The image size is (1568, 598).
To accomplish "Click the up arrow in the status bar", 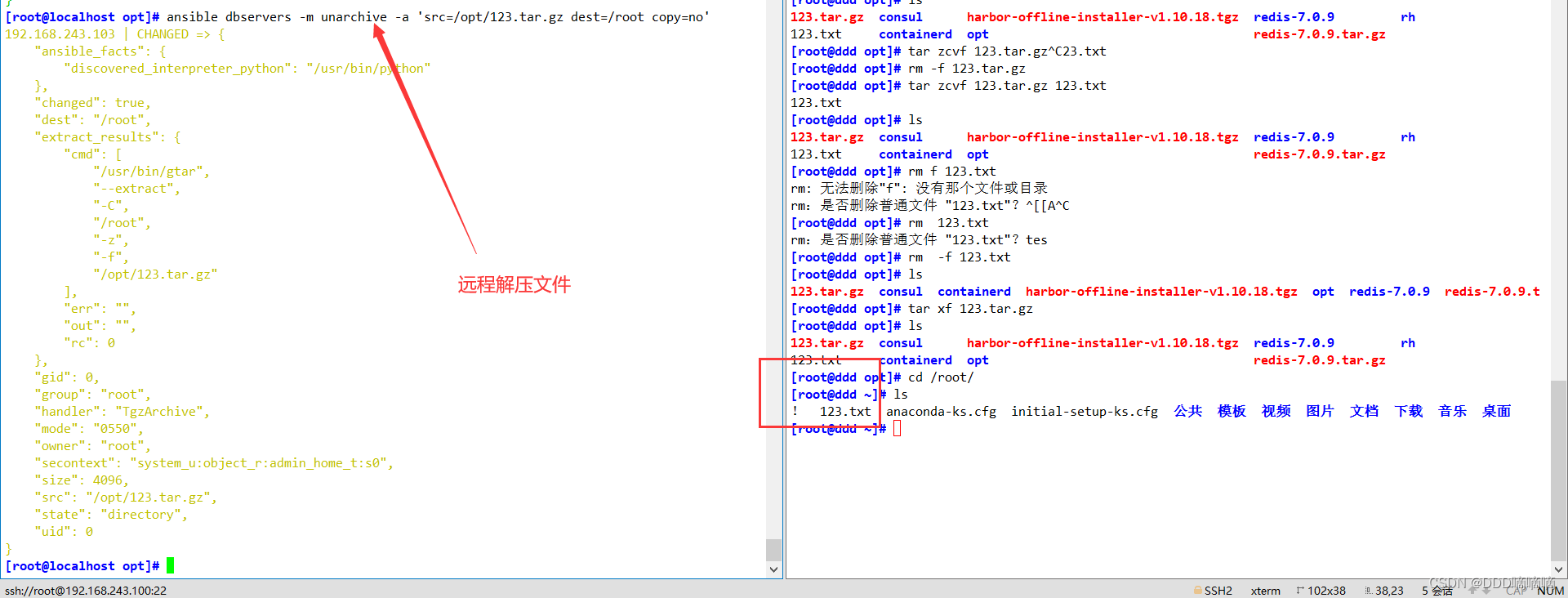I will tap(1474, 590).
